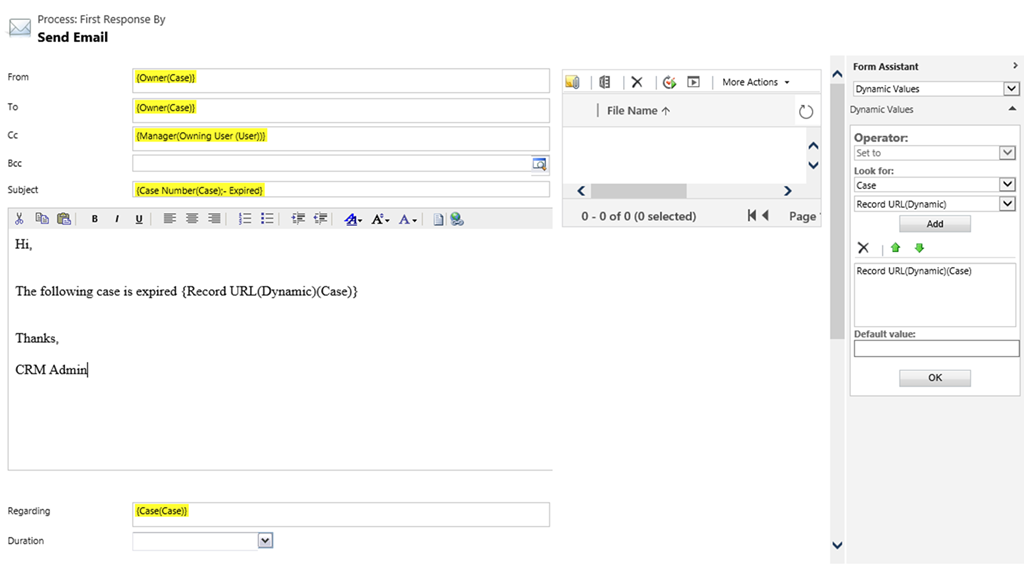Open the Record URL(Dynamic) field dropdown
The width and height of the screenshot is (1024, 568).
click(1008, 204)
